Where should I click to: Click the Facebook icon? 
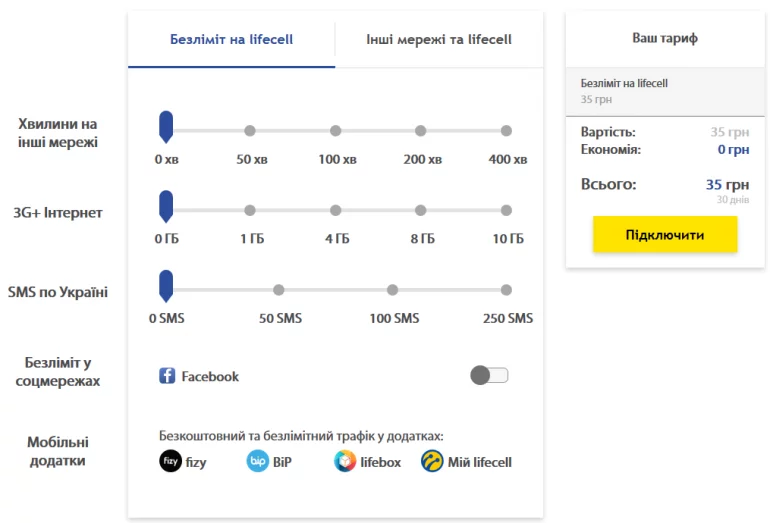click(167, 376)
